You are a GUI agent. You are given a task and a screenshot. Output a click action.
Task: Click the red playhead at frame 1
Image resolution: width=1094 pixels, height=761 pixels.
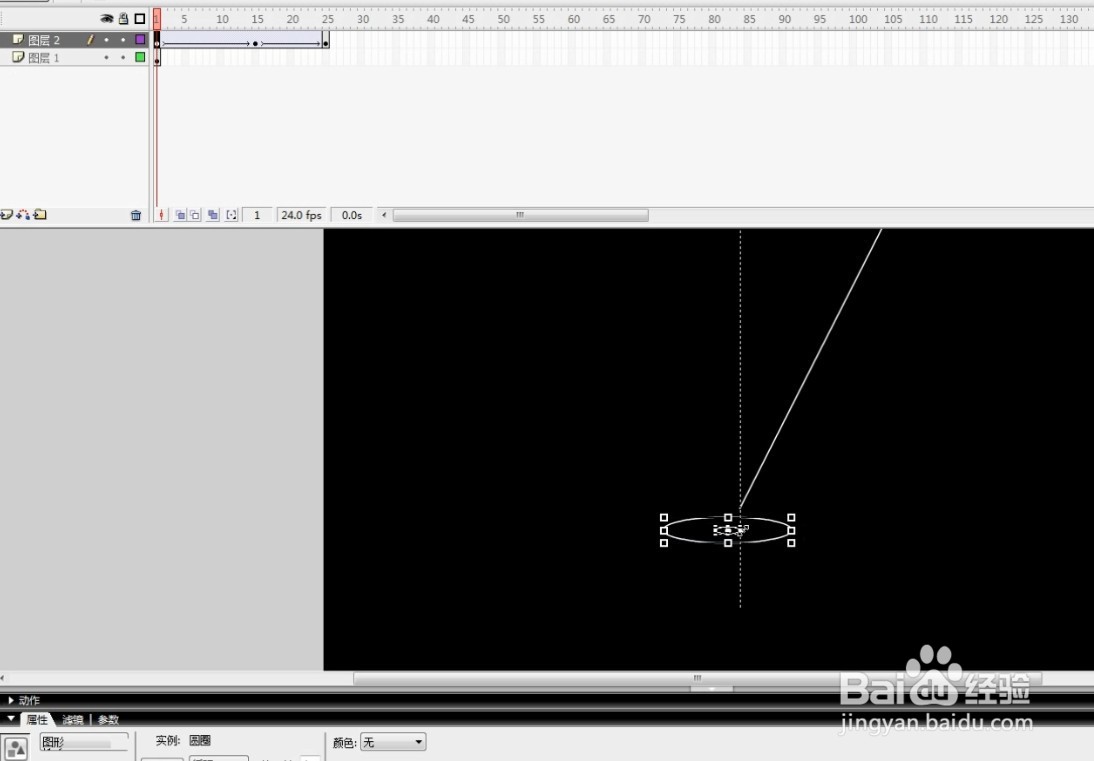pos(157,19)
